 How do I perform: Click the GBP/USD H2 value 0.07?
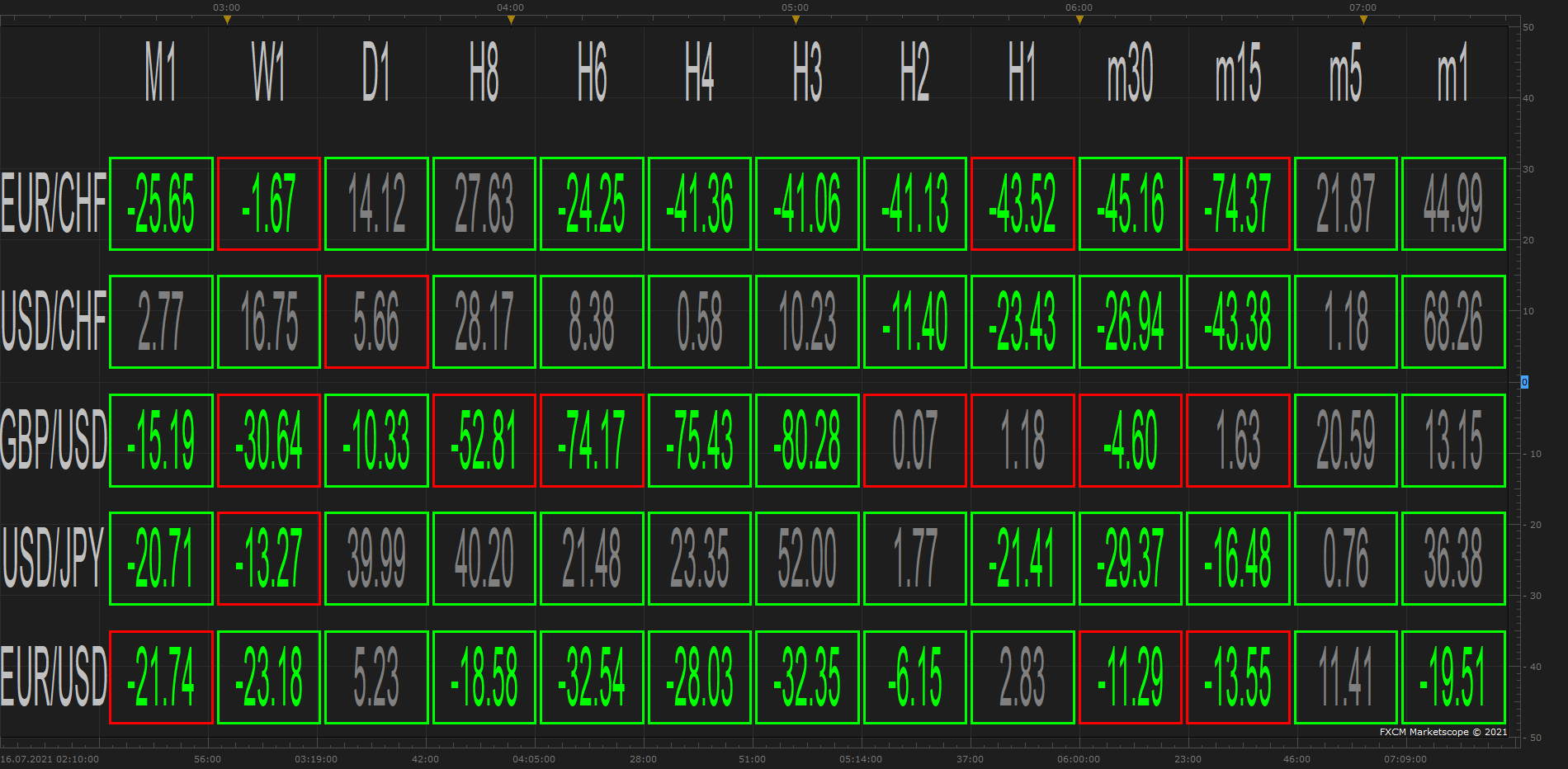(915, 441)
